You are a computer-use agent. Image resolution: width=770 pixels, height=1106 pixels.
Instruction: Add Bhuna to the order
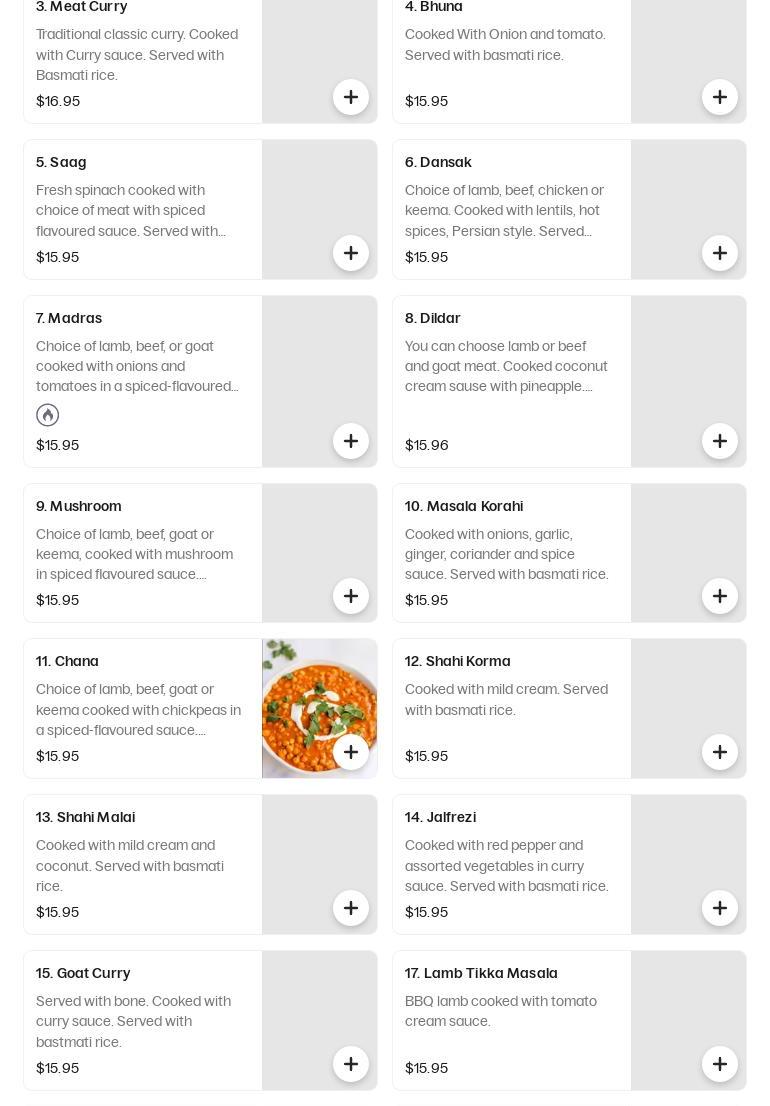[x=719, y=97]
